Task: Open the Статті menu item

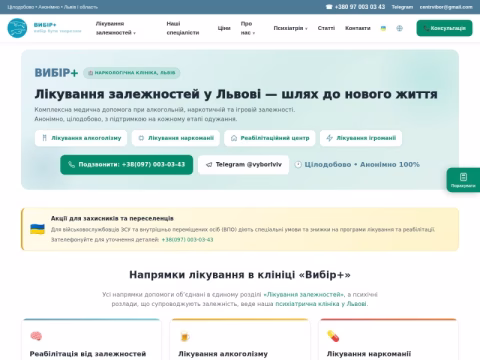Action: (x=326, y=28)
